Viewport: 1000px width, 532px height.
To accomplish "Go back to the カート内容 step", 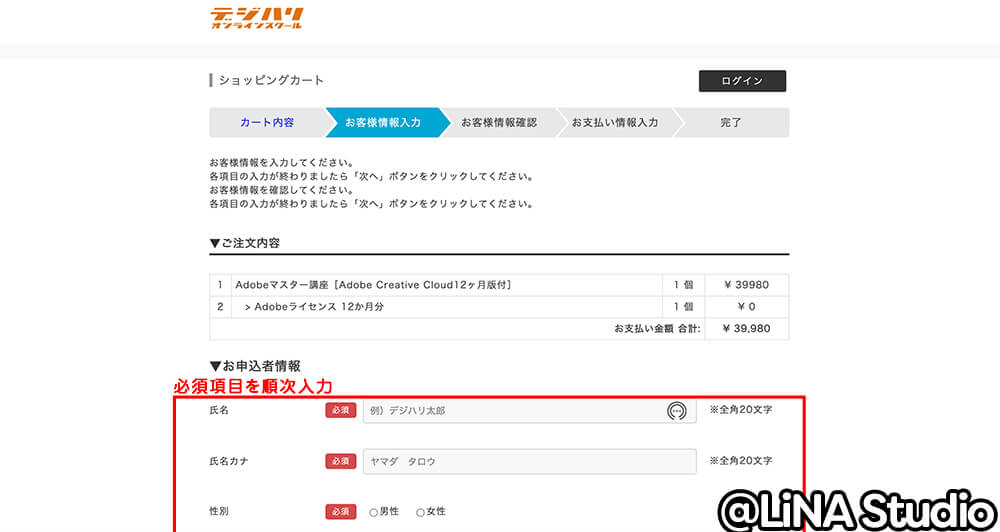I will (x=267, y=123).
